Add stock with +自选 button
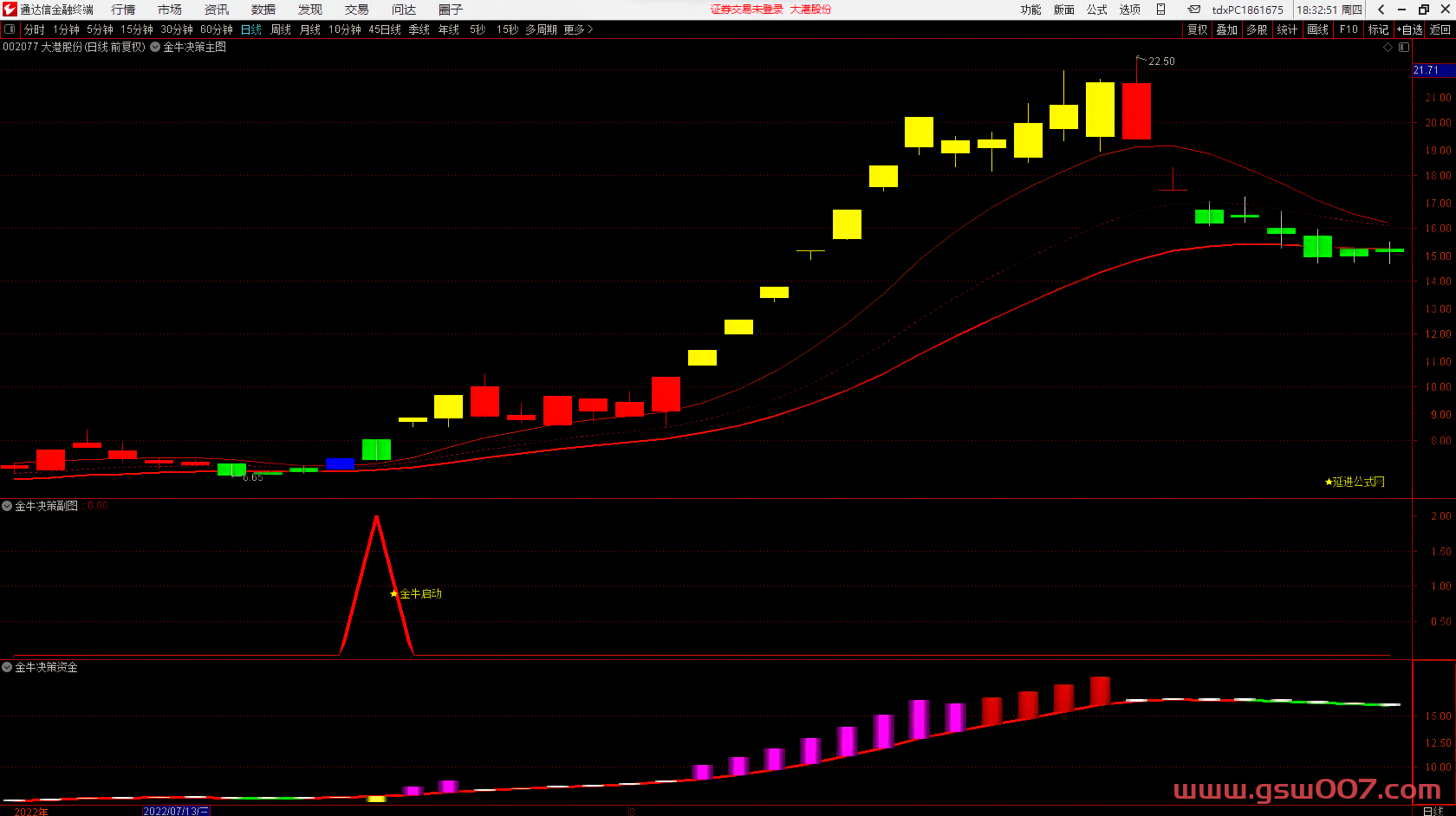This screenshot has width=1456, height=816. pyautogui.click(x=1409, y=29)
